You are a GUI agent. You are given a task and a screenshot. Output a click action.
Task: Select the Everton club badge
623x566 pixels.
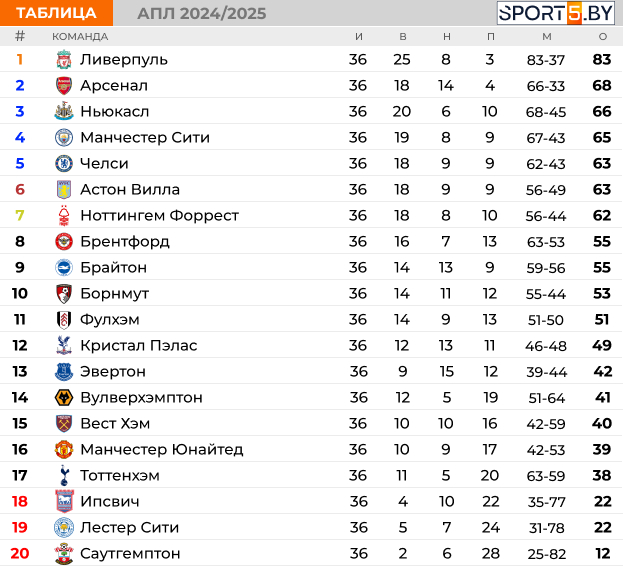(x=64, y=371)
